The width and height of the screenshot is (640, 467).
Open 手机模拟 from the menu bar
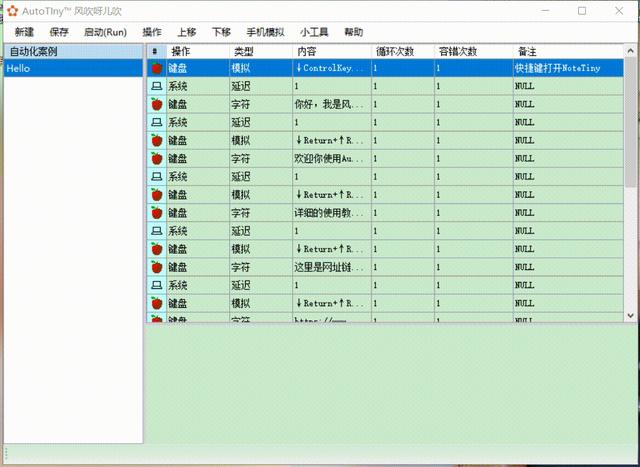coord(265,32)
